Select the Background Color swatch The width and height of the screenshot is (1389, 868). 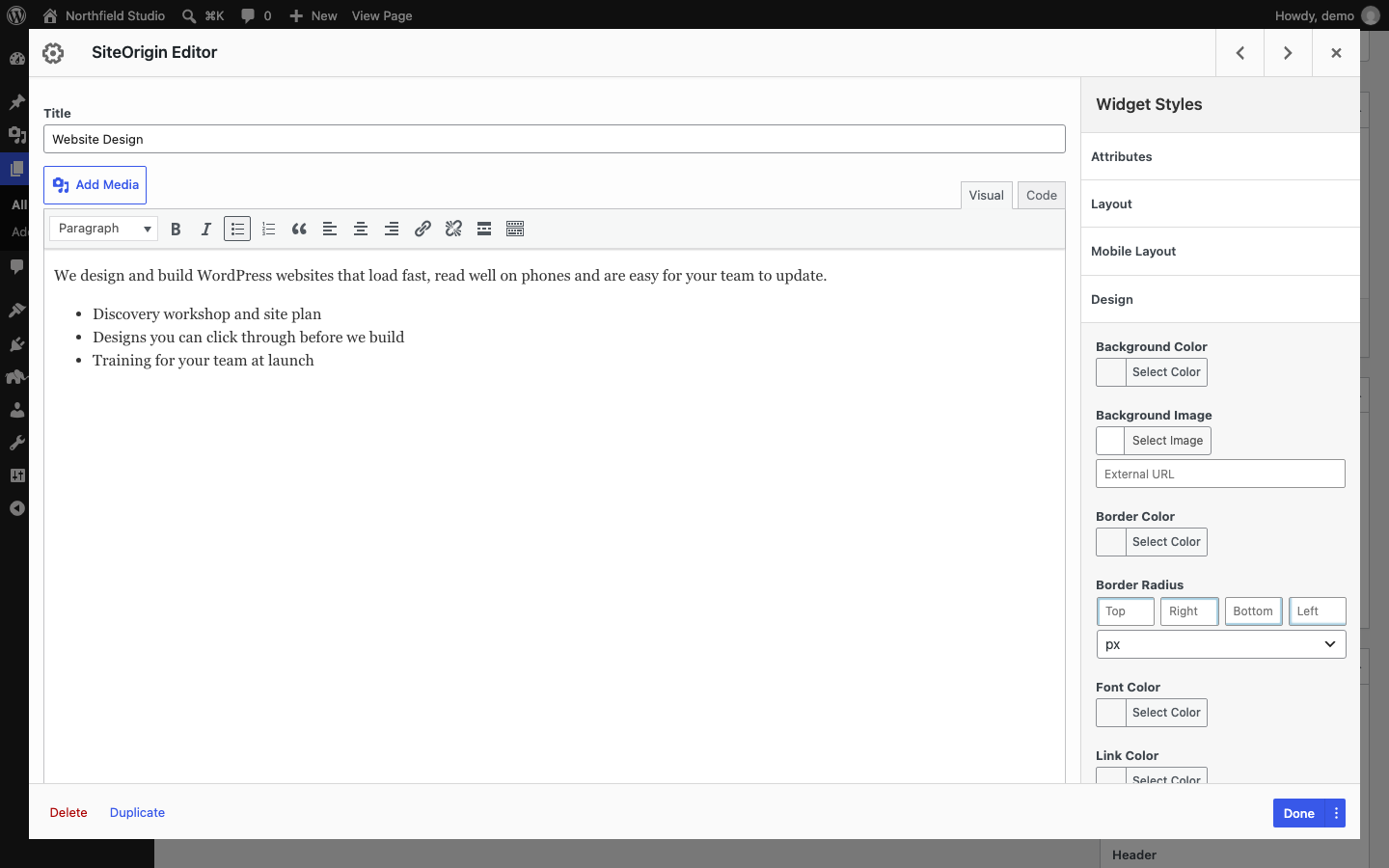pos(1111,372)
